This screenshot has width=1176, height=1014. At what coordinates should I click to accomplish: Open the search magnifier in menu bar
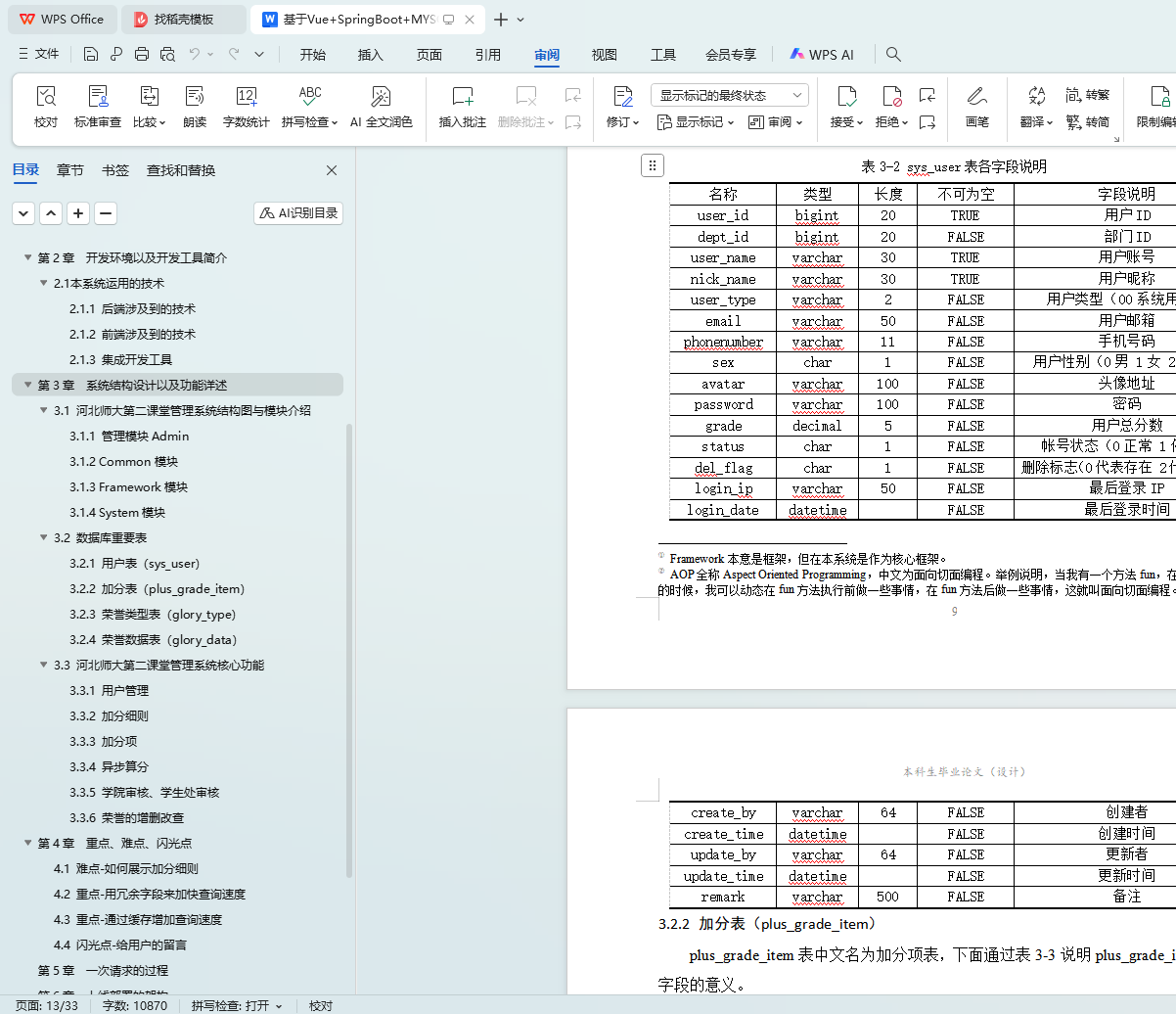click(x=893, y=55)
